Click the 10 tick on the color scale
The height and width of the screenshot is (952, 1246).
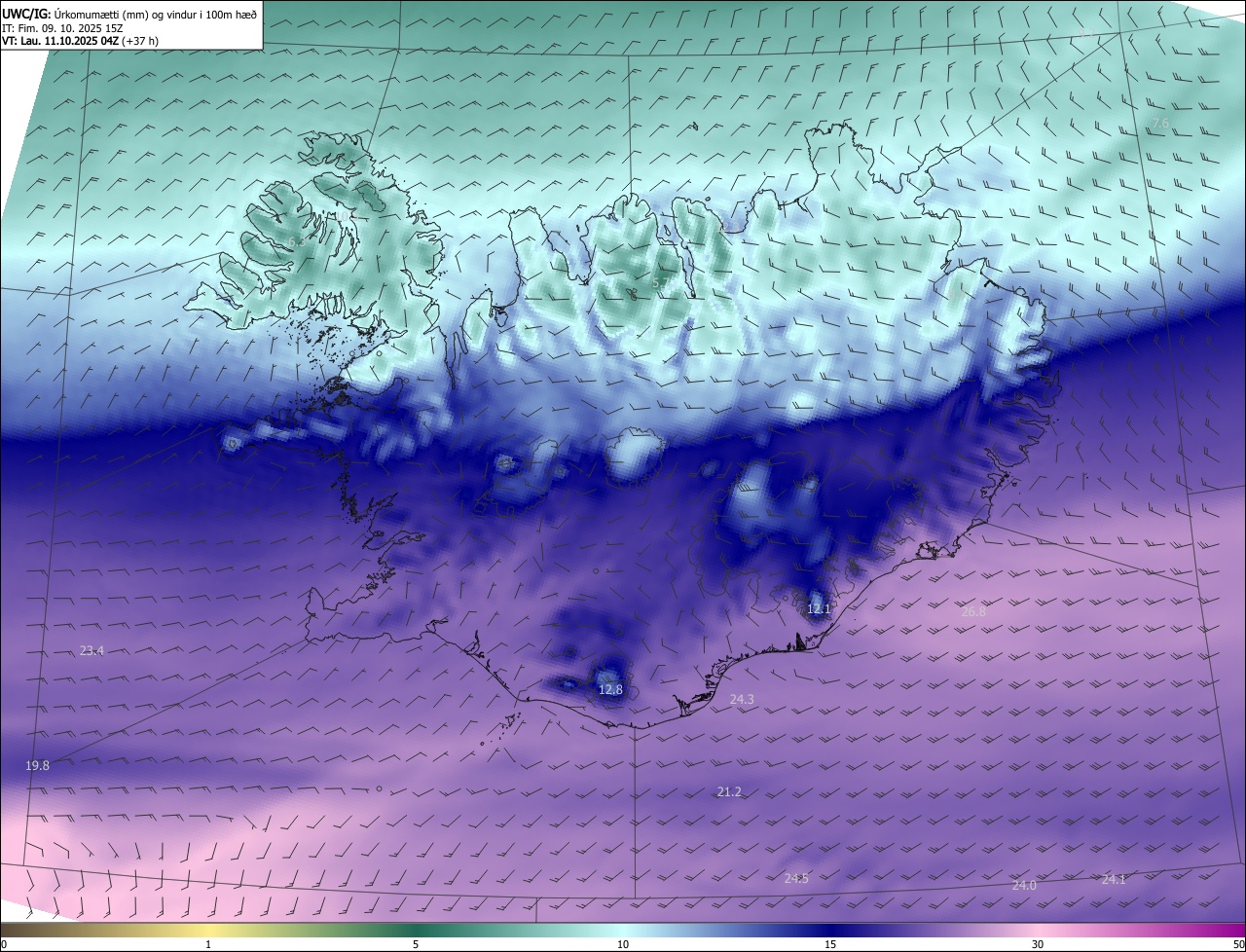[x=623, y=944]
